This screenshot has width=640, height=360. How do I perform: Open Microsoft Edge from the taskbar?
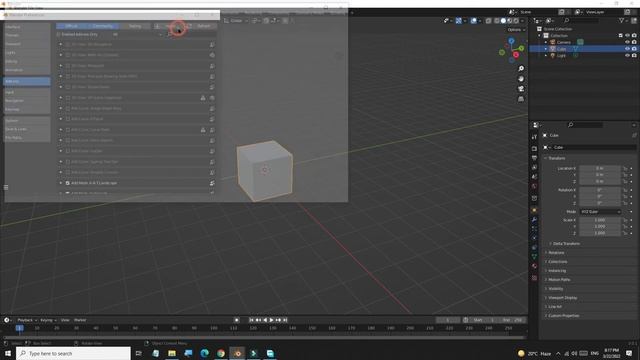point(204,353)
